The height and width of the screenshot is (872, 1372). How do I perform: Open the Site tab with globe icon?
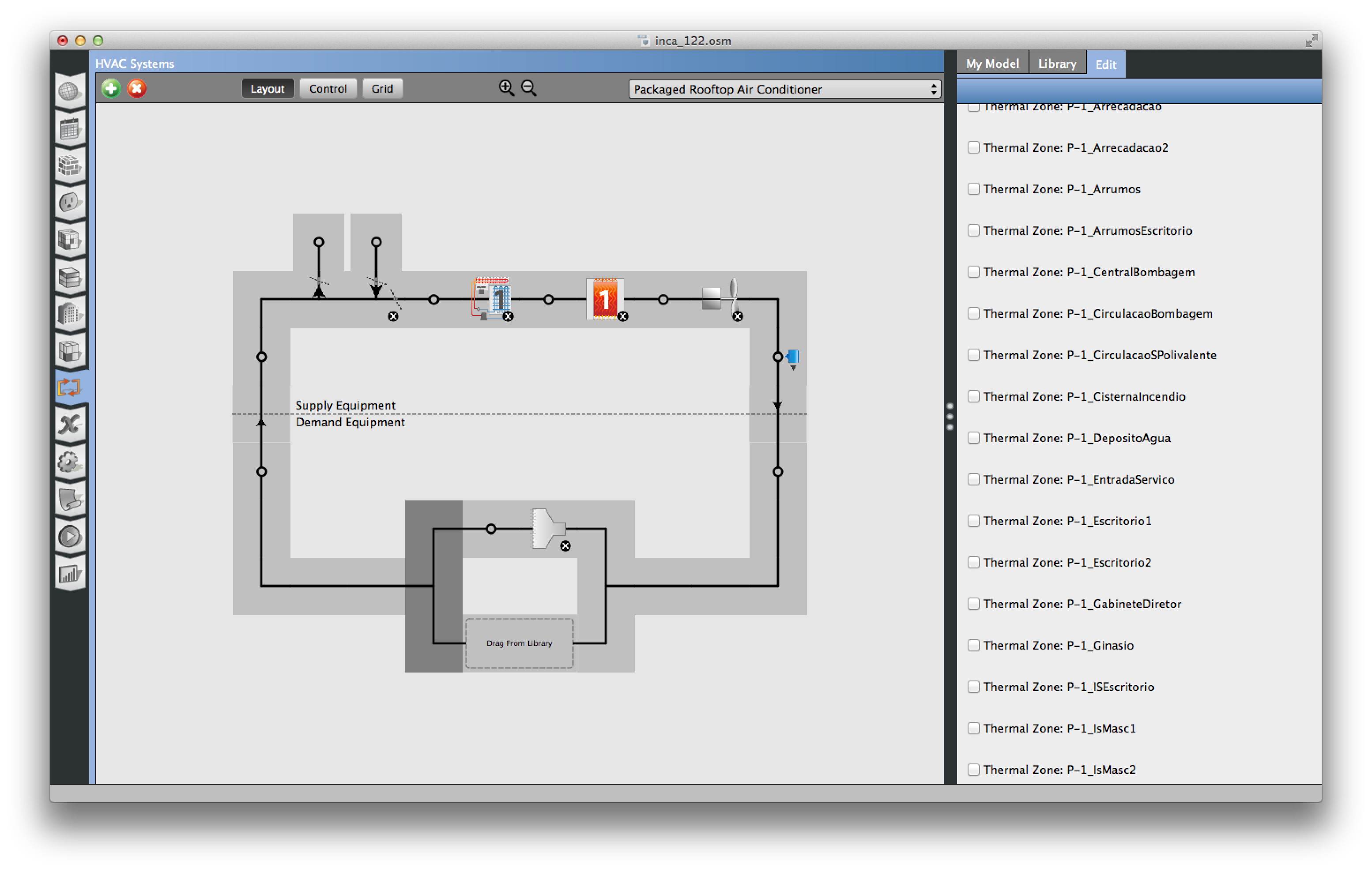pyautogui.click(x=69, y=90)
